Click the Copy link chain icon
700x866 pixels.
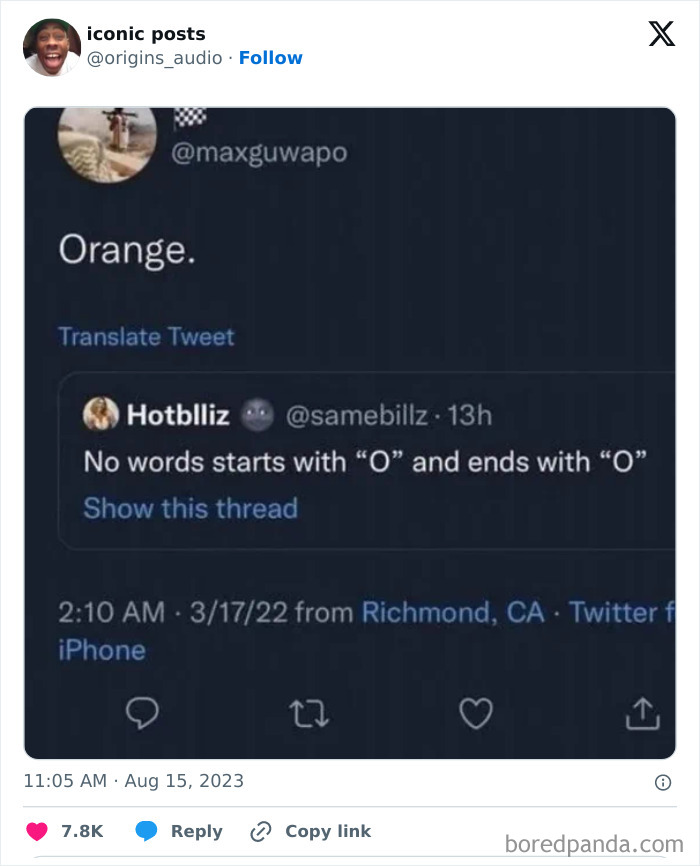click(260, 831)
